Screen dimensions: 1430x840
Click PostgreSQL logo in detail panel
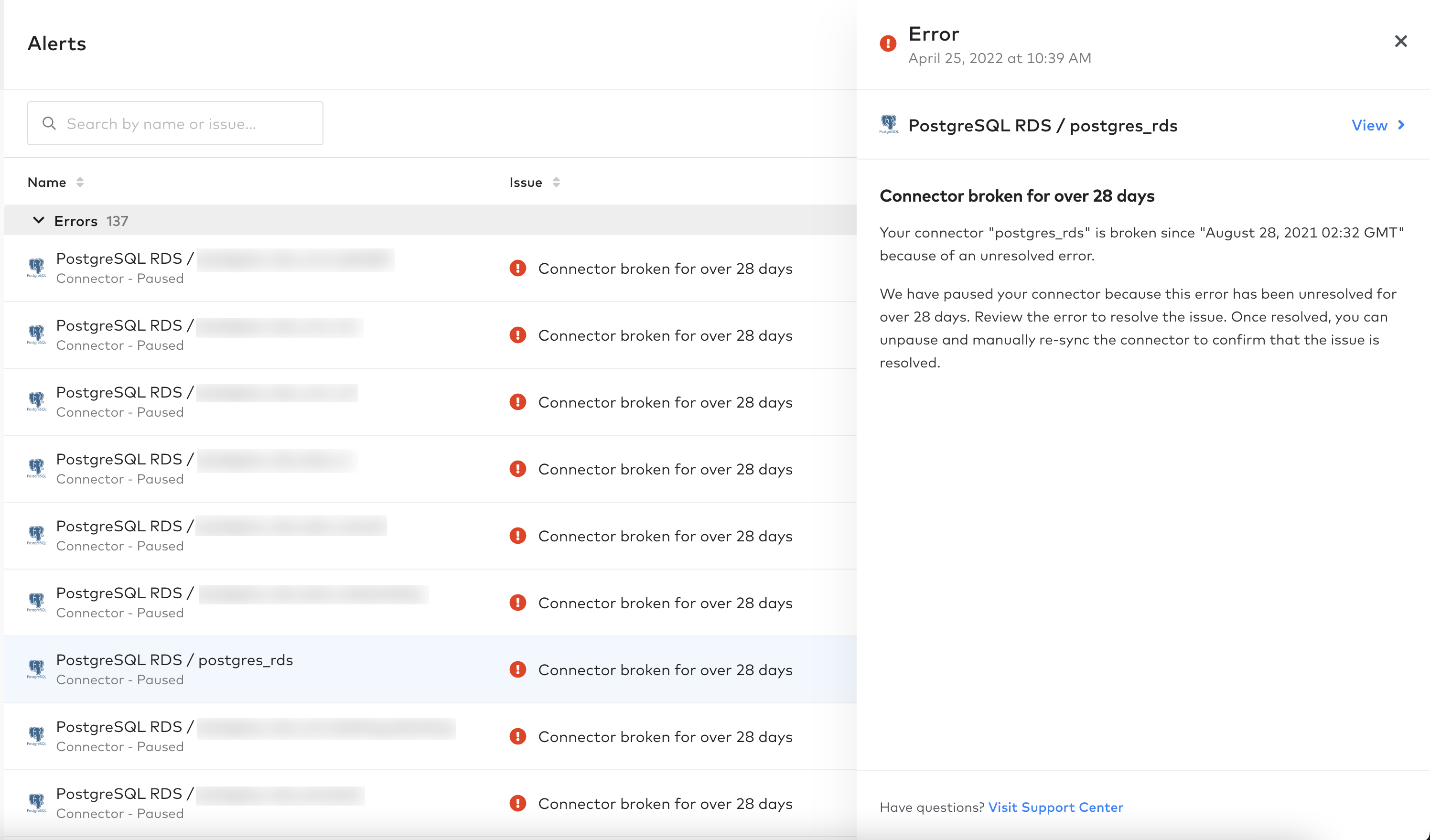coord(889,124)
